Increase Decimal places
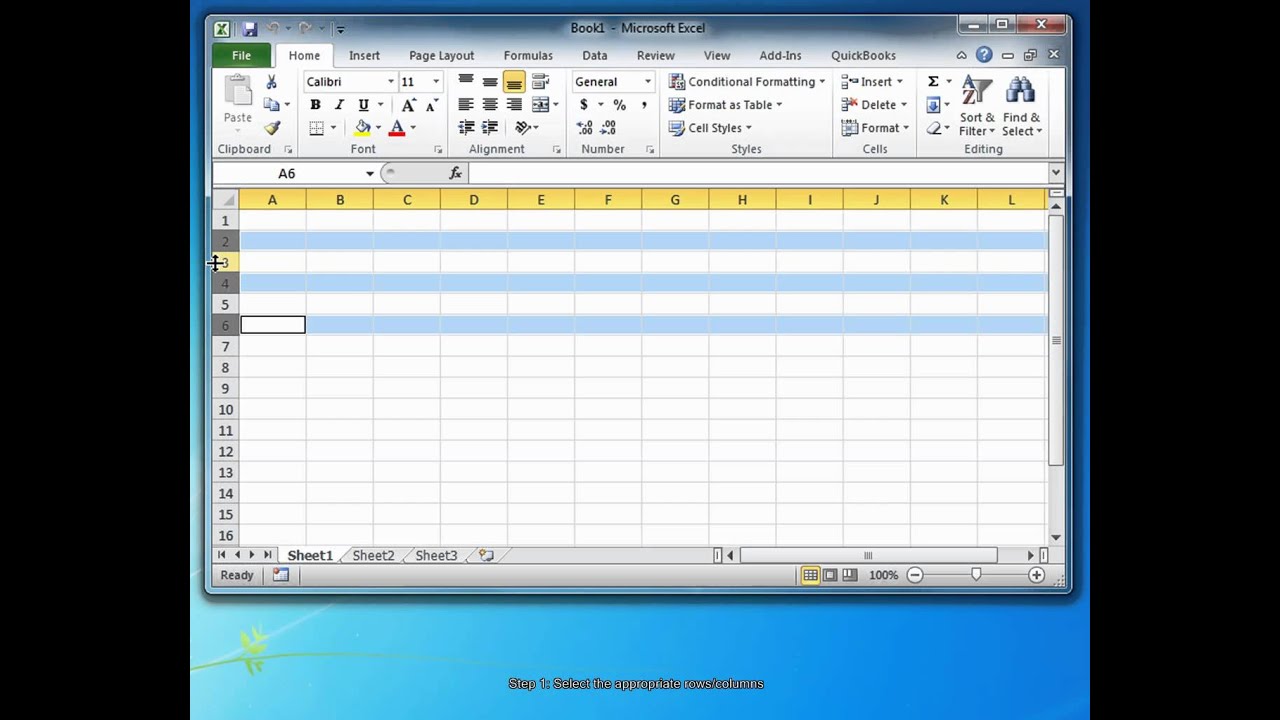The image size is (1280, 720). [x=585, y=128]
